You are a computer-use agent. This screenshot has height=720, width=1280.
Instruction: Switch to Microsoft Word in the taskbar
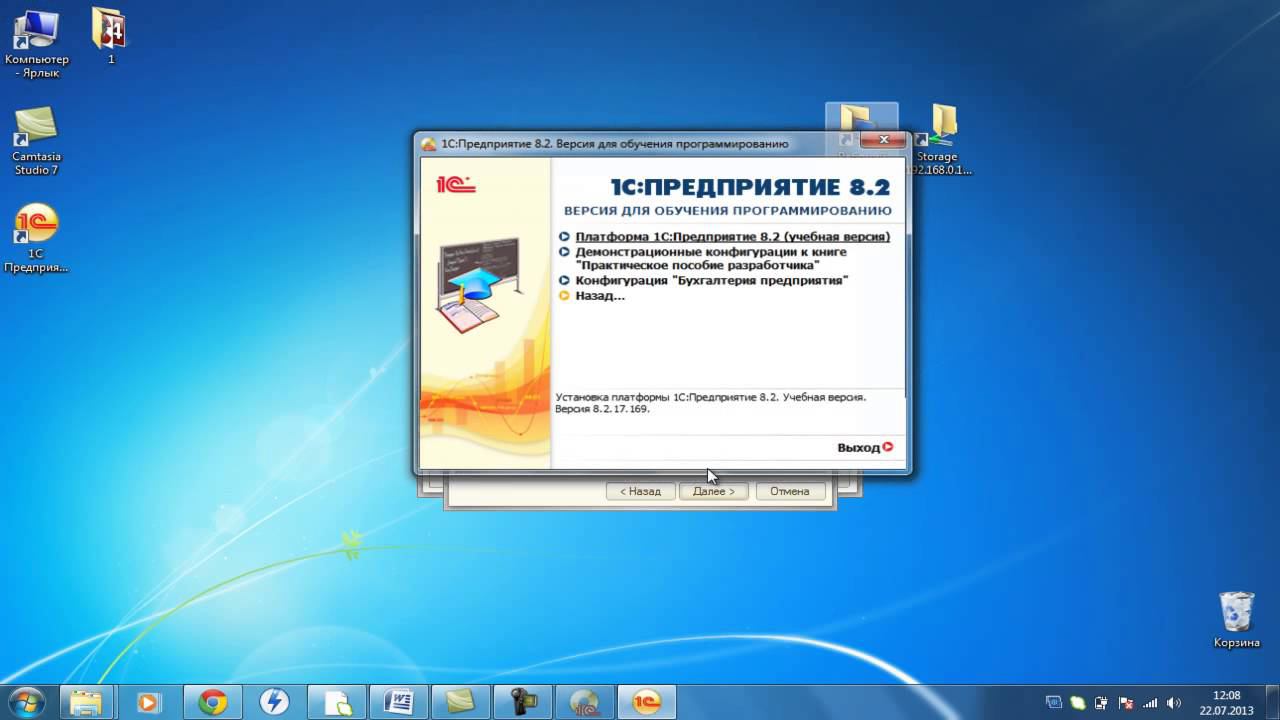pos(398,702)
